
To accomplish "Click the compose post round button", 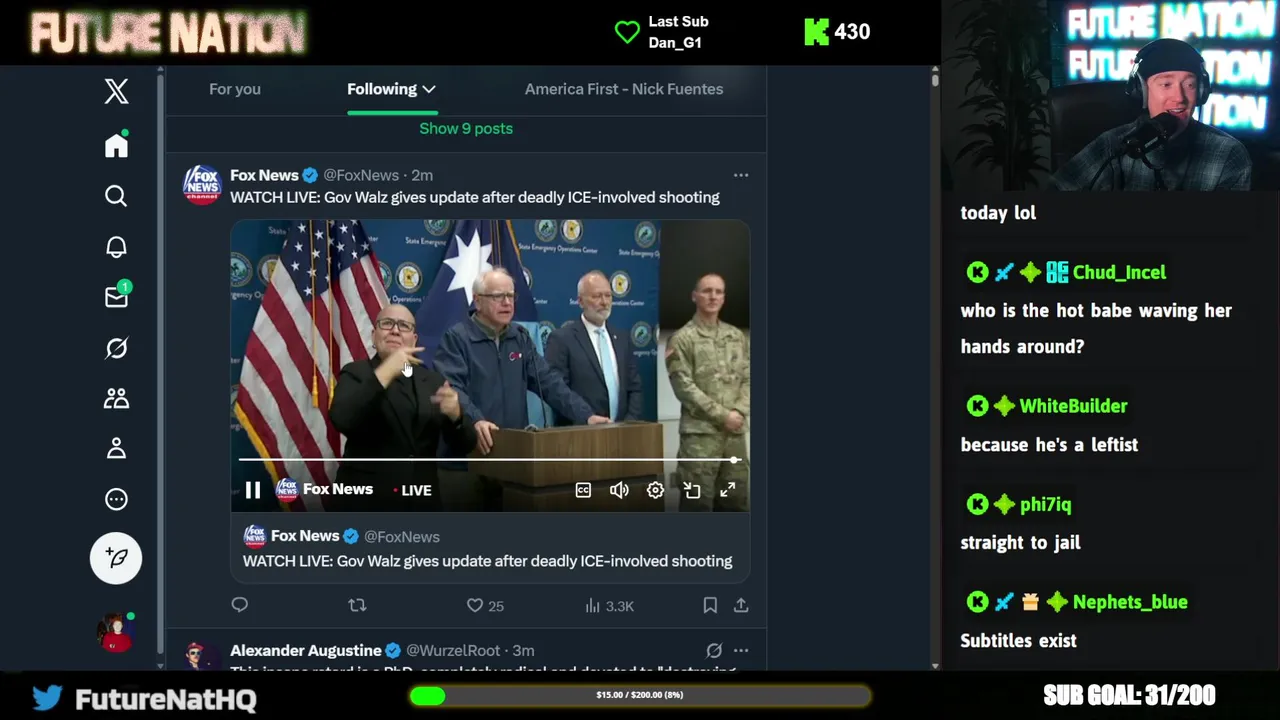I will tap(116, 558).
